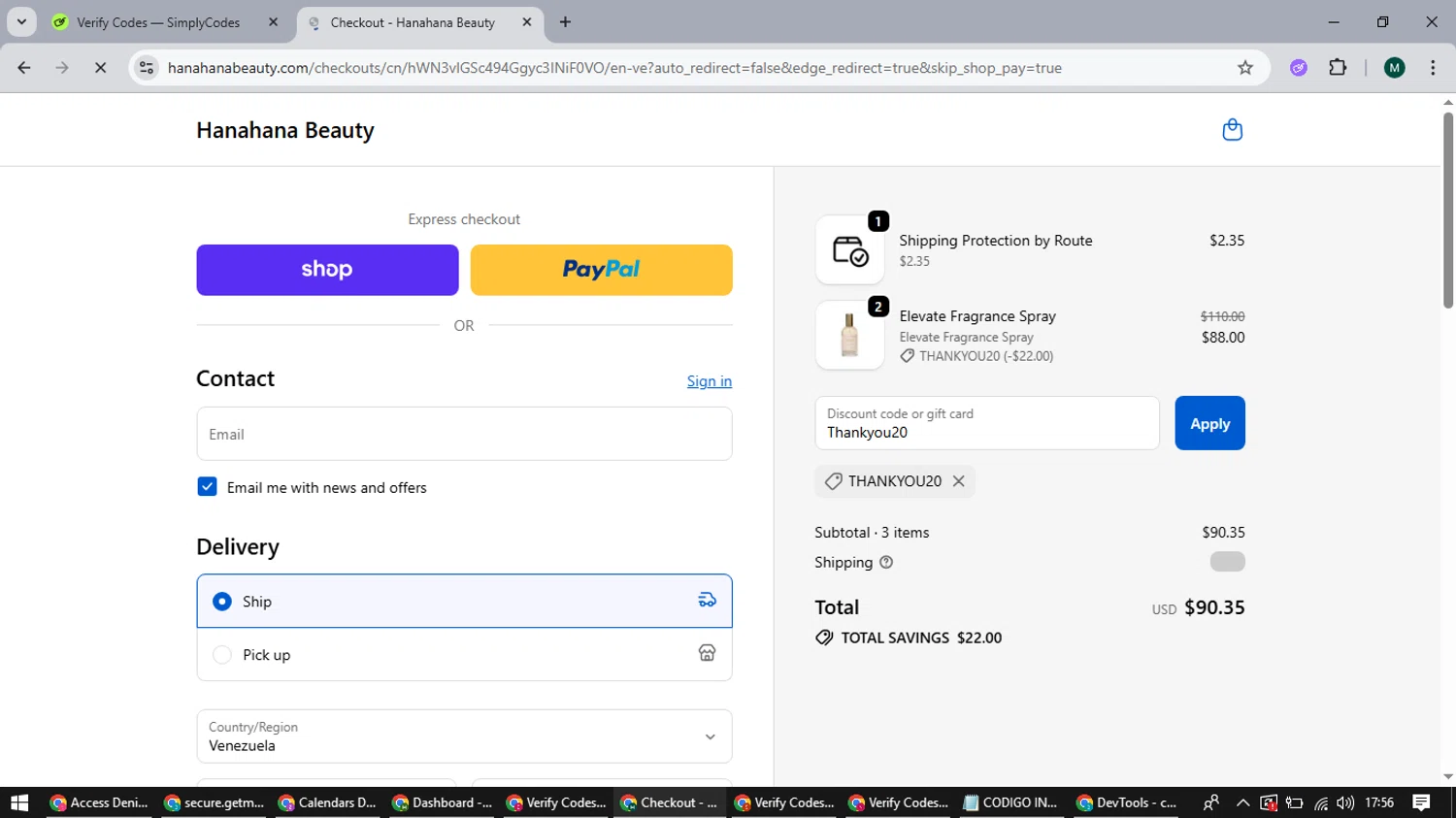This screenshot has width=1456, height=818.
Task: Open Dashboard taskbar window
Action: click(x=442, y=802)
